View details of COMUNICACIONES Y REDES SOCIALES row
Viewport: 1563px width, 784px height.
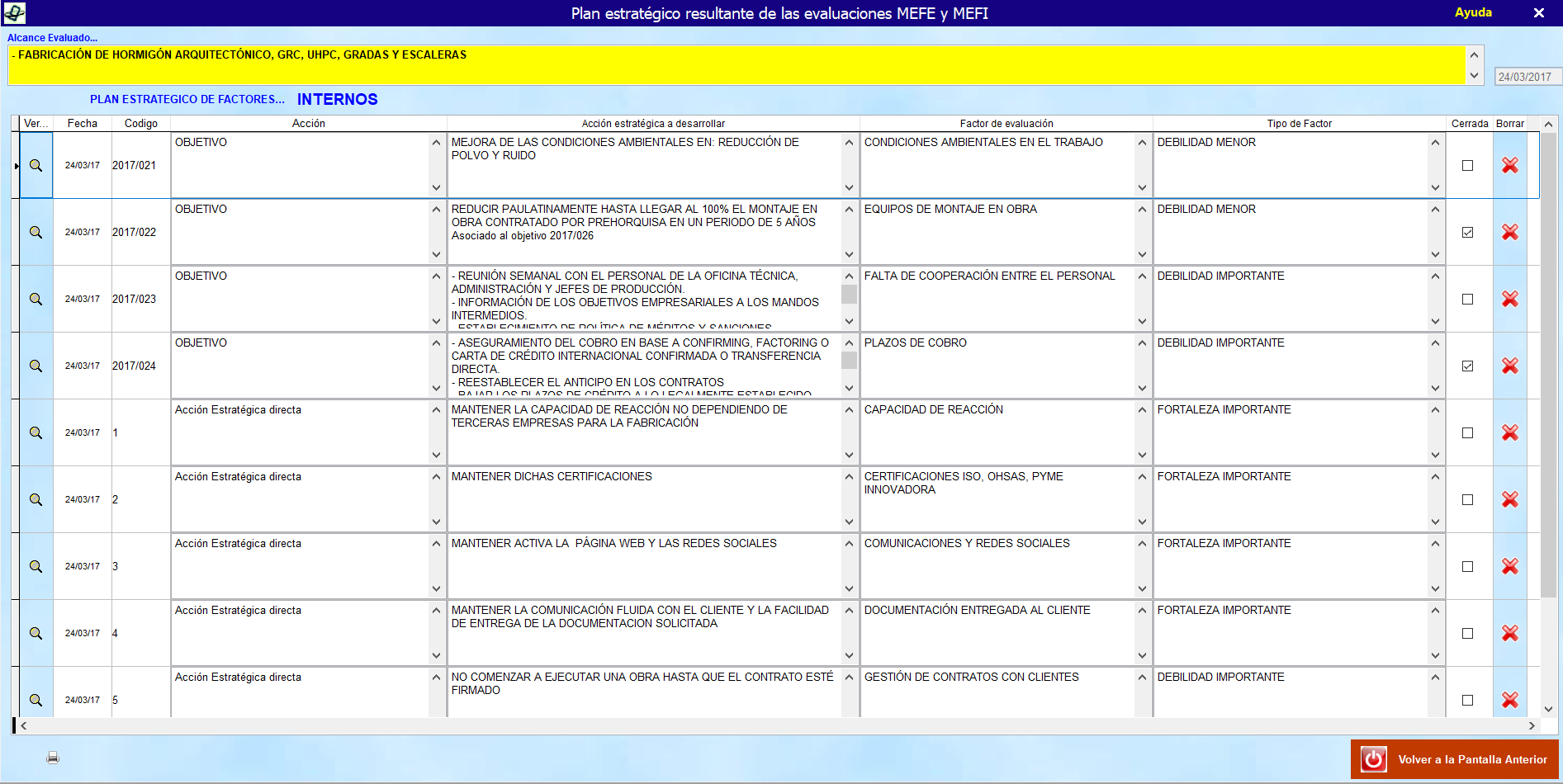coord(36,566)
